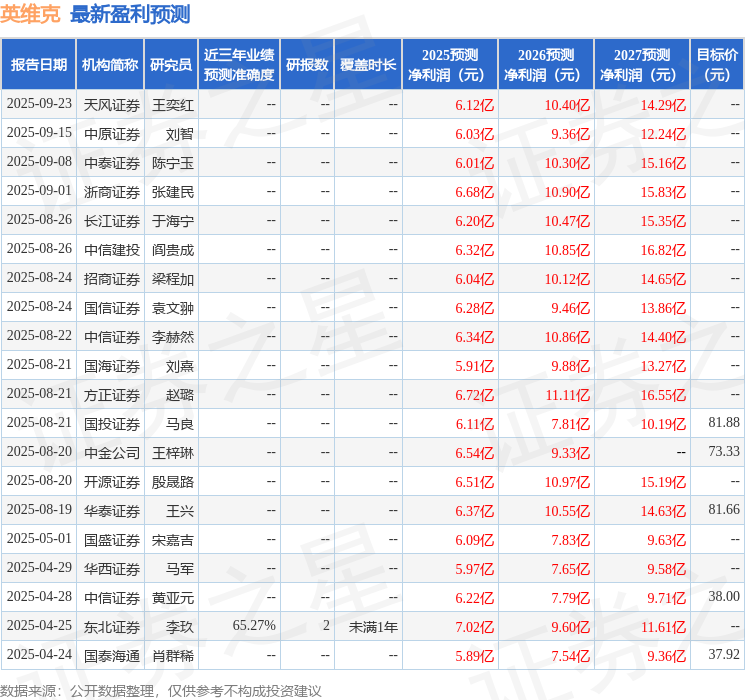This screenshot has height=700, width=745.
Task: Click the 73.33 target price
Action: 724,451
